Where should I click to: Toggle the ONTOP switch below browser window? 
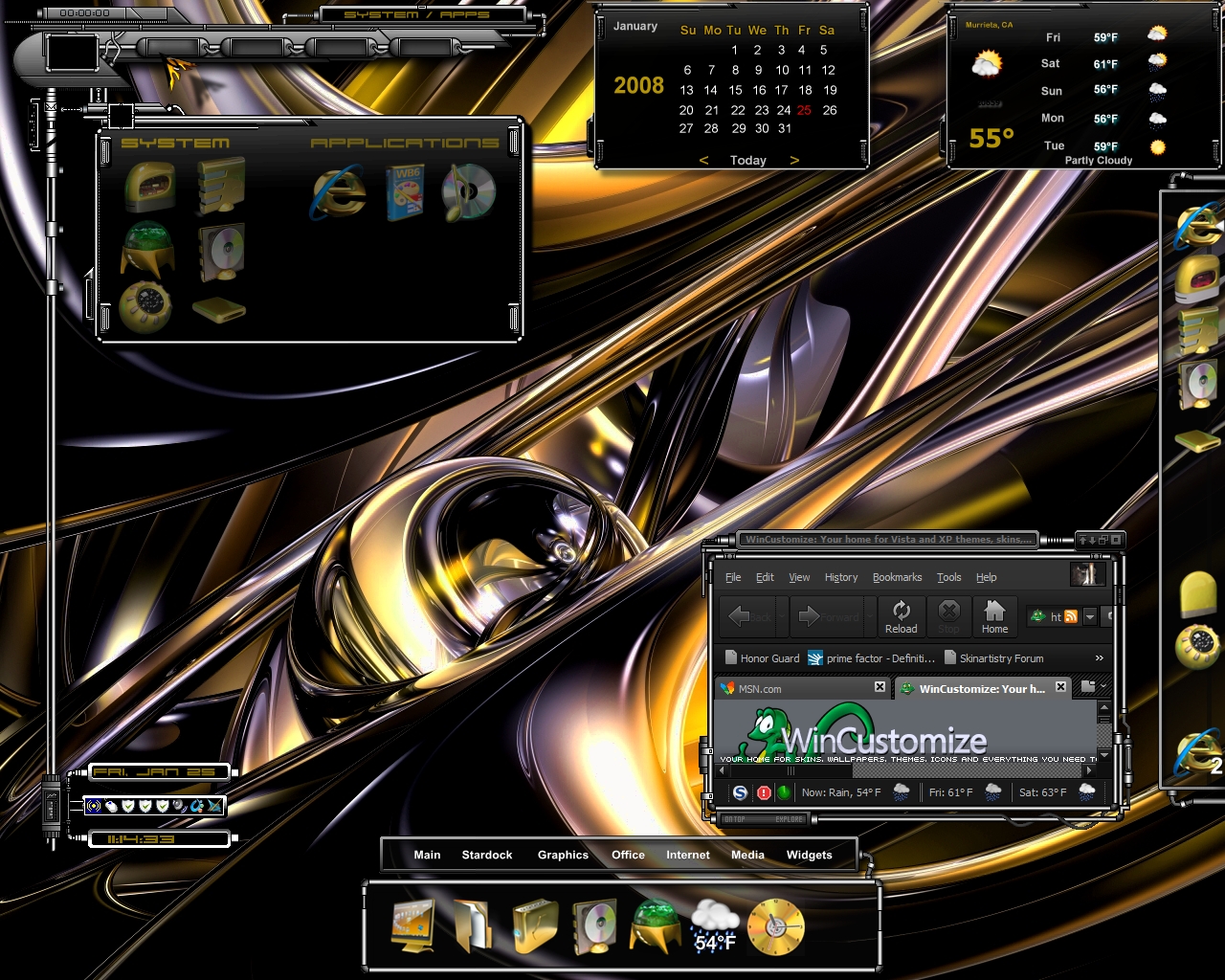click(735, 819)
